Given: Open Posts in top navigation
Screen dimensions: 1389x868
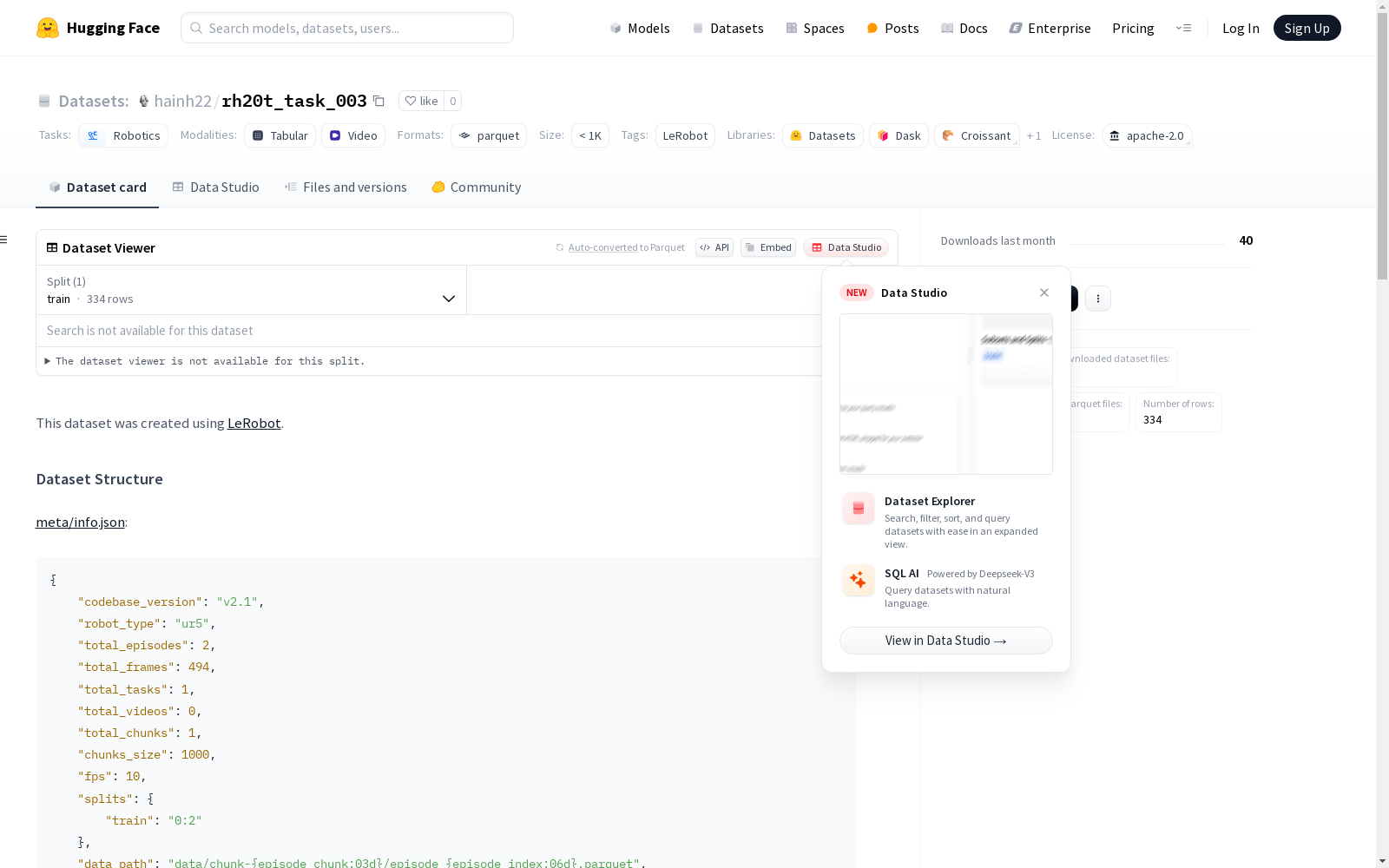Looking at the screenshot, I should (892, 28).
